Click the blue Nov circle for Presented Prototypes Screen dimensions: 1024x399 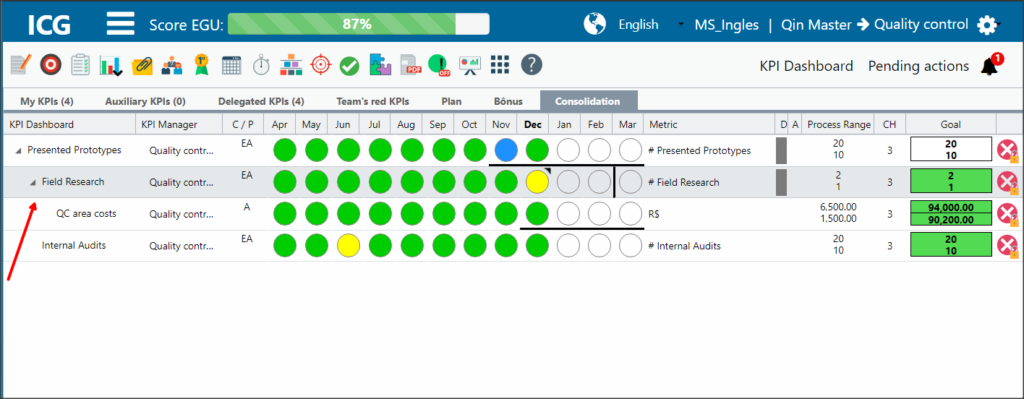(x=505, y=150)
